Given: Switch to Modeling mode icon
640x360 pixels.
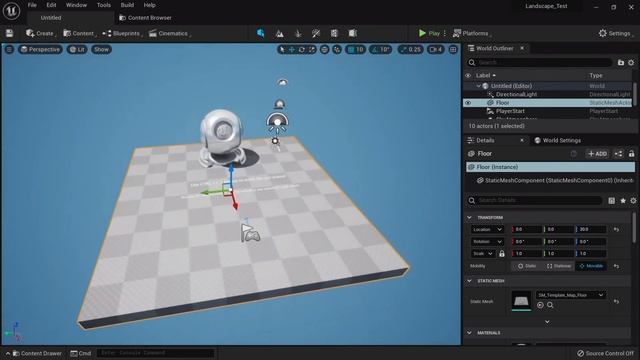Looking at the screenshot, I should click(334, 33).
